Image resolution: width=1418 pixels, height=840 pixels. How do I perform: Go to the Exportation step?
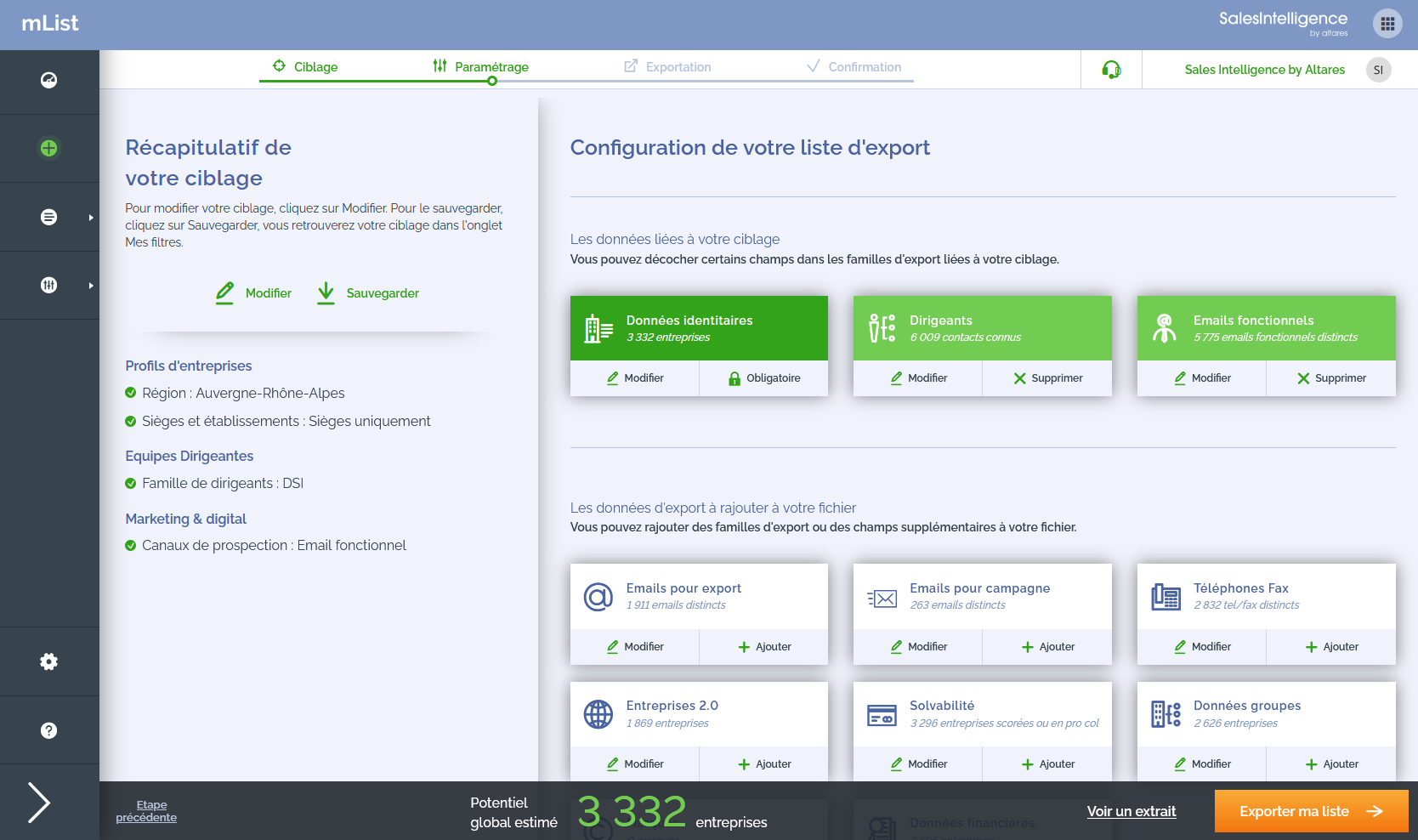click(667, 66)
